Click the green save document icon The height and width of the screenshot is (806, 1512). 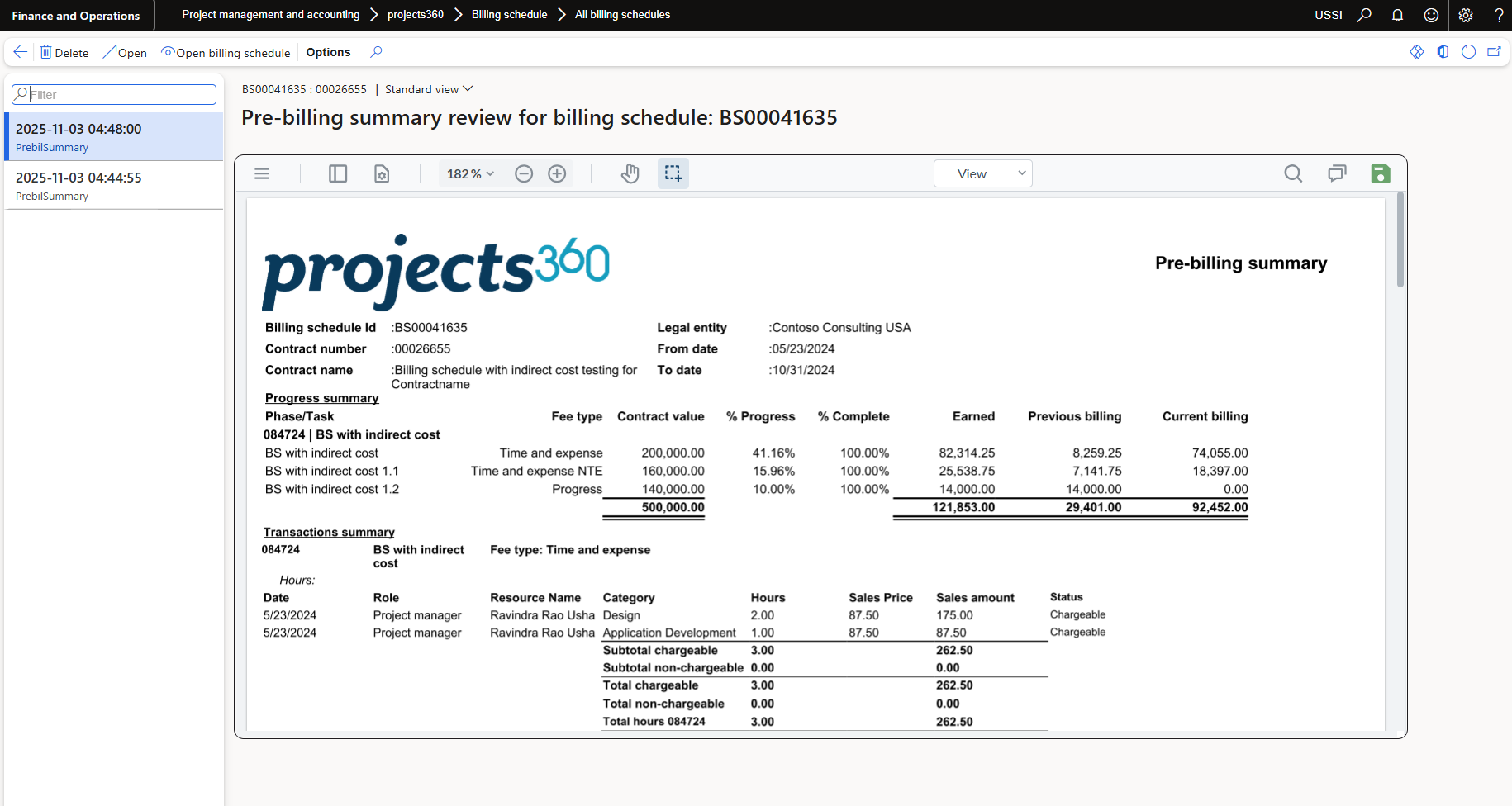[1380, 173]
